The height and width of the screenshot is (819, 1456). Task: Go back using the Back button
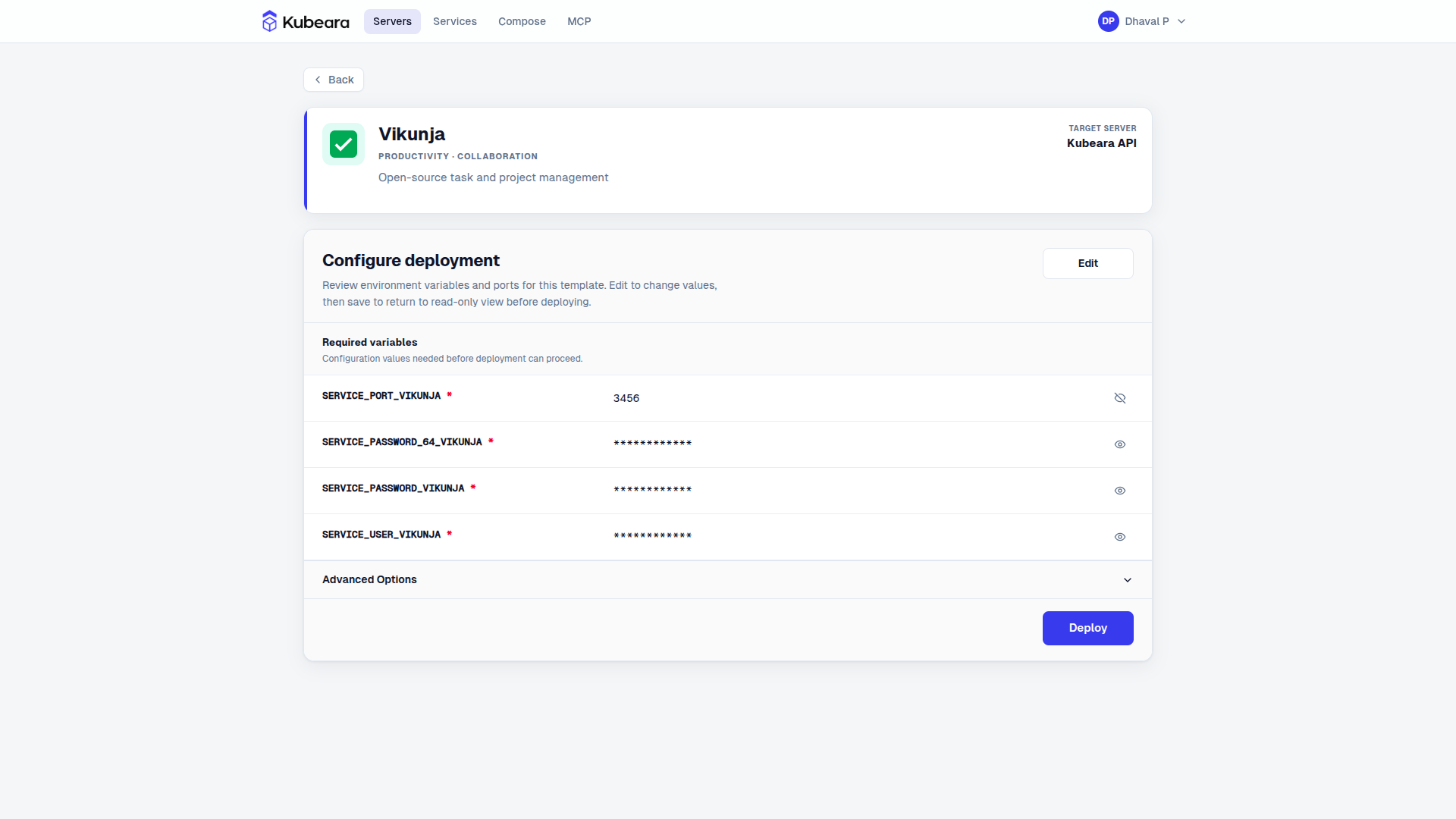334,80
